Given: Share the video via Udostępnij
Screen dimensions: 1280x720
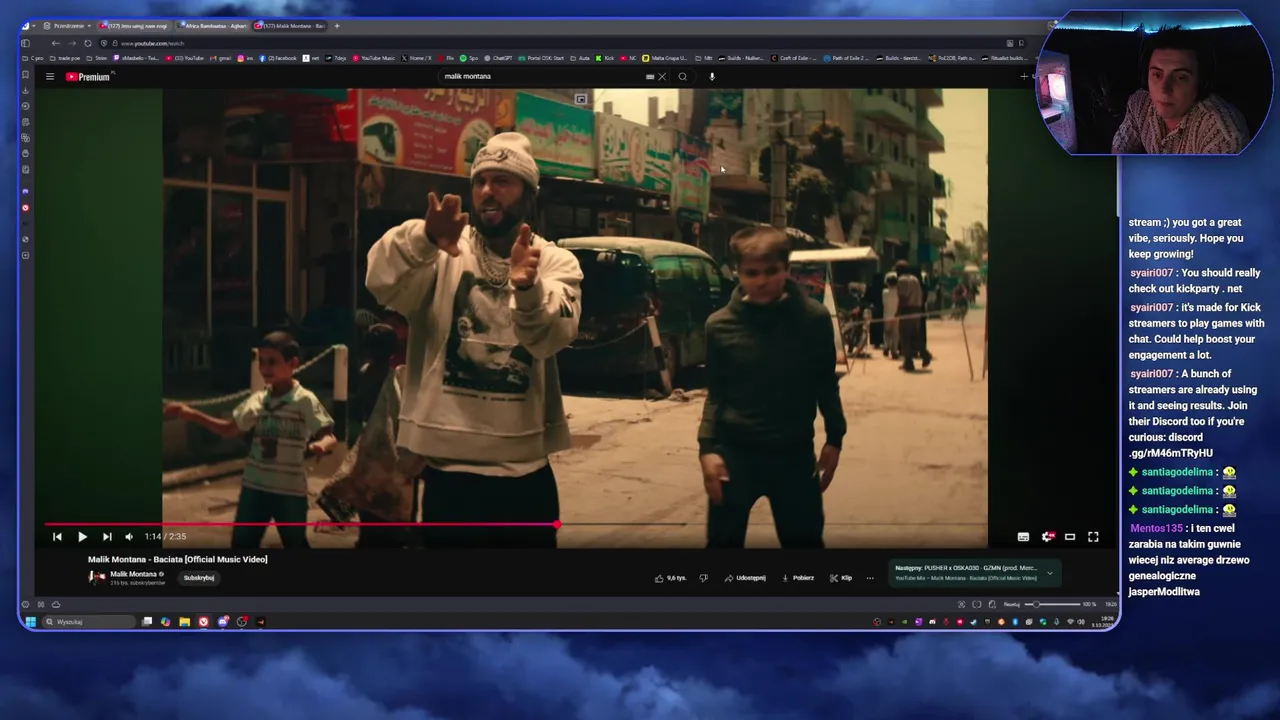Looking at the screenshot, I should coord(745,578).
